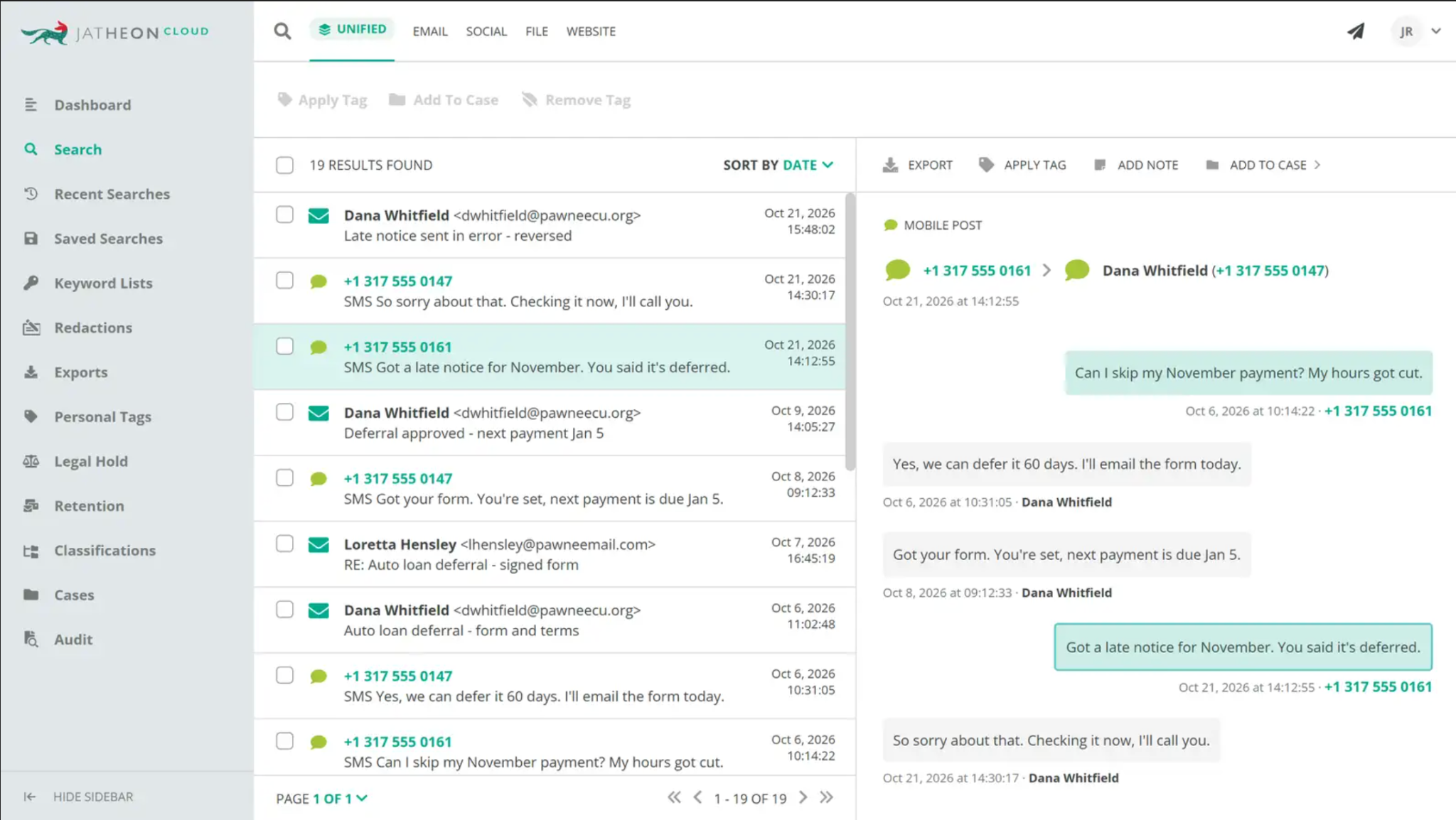Open the JR user account menu
Viewport: 1456px width, 820px height.
point(1416,31)
